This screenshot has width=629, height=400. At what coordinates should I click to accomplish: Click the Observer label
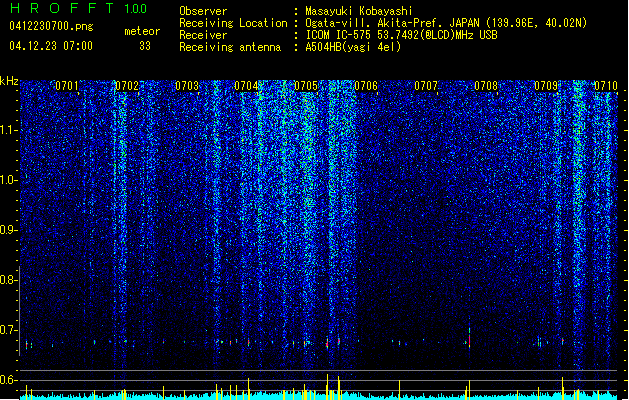tap(203, 11)
